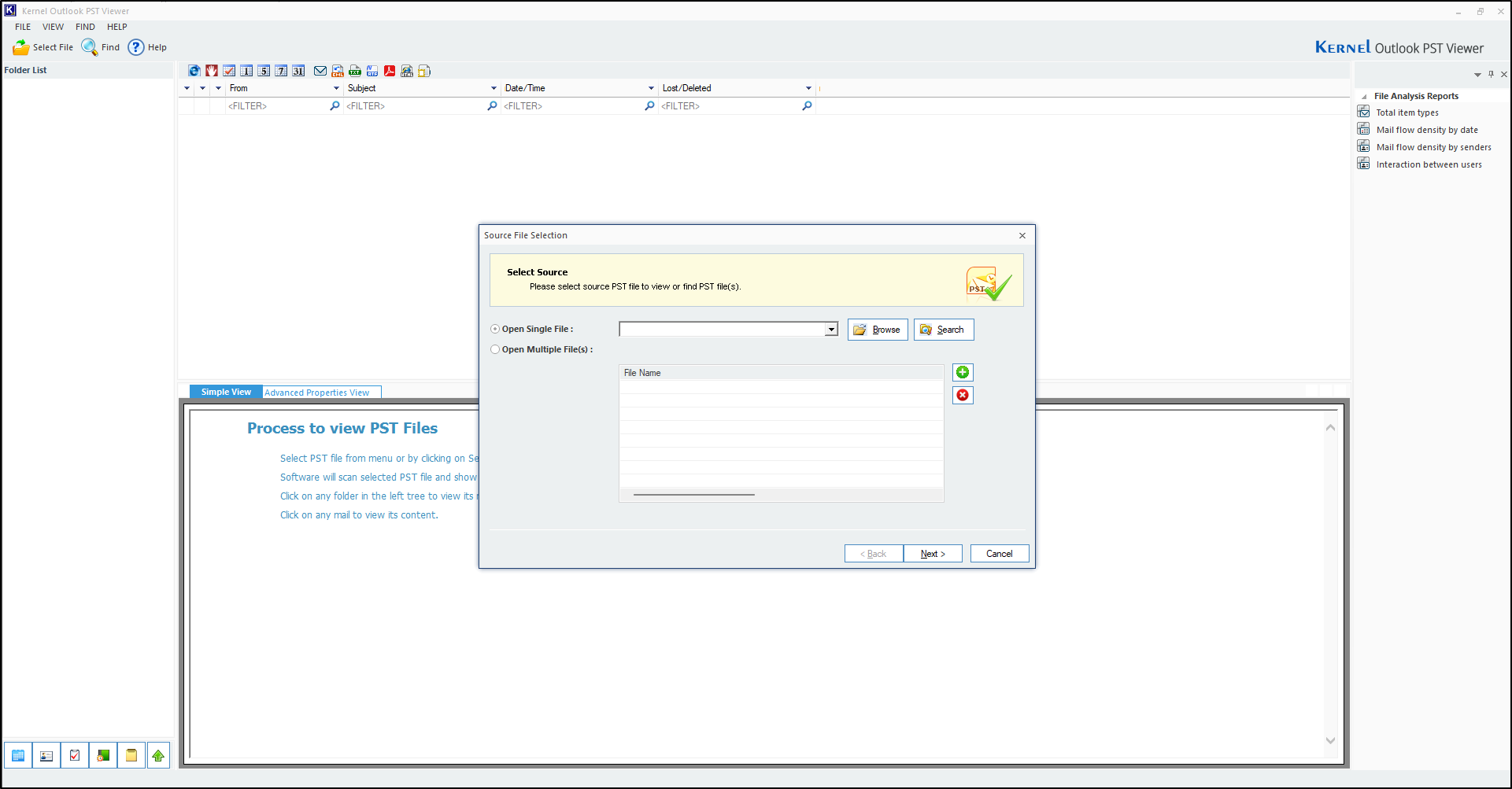Open the Date/Time column dropdown arrow

651,88
